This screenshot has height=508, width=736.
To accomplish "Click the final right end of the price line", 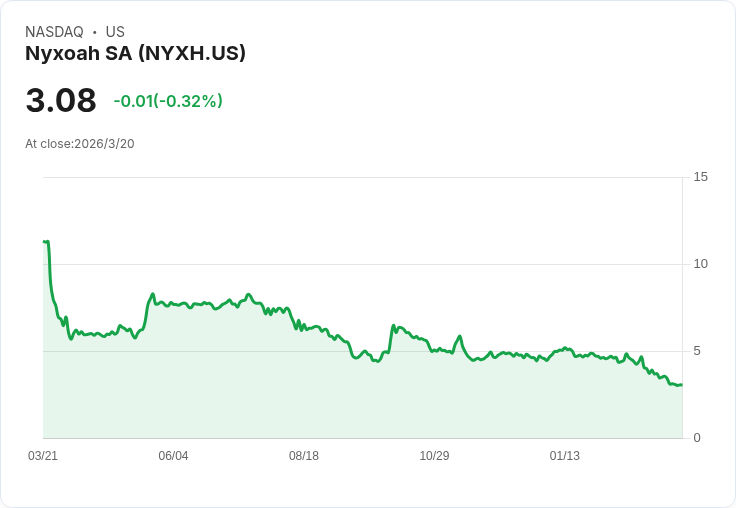I will click(x=681, y=385).
